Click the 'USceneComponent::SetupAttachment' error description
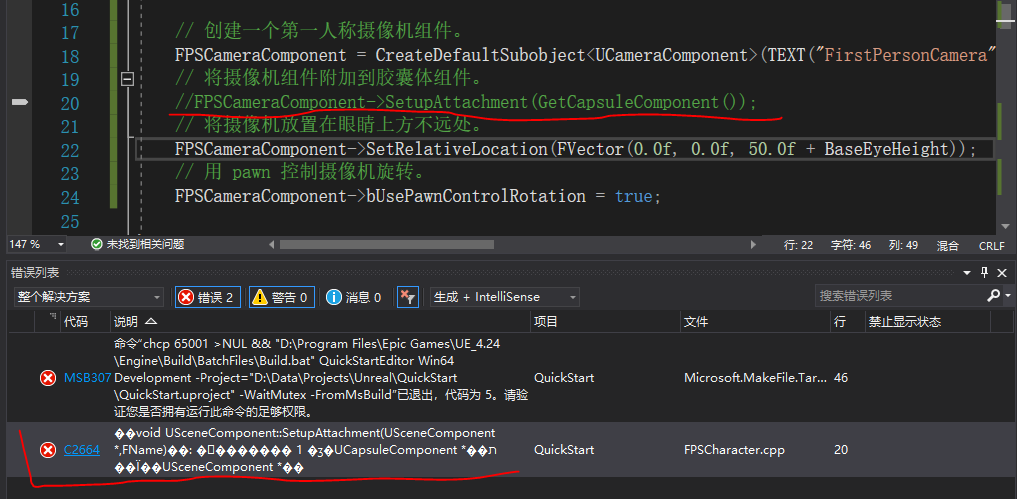 point(305,450)
